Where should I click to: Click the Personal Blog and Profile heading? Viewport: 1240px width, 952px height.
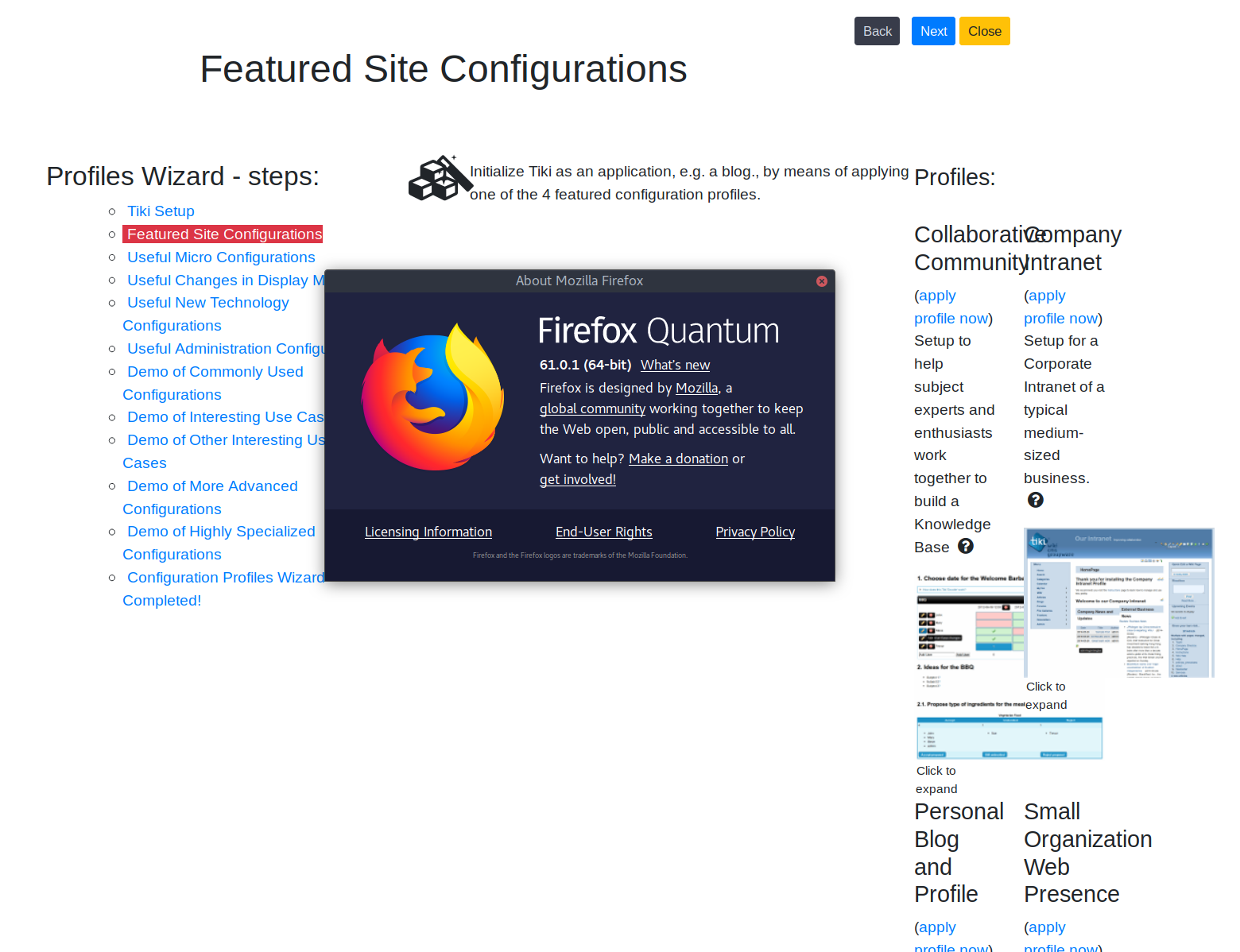[959, 853]
